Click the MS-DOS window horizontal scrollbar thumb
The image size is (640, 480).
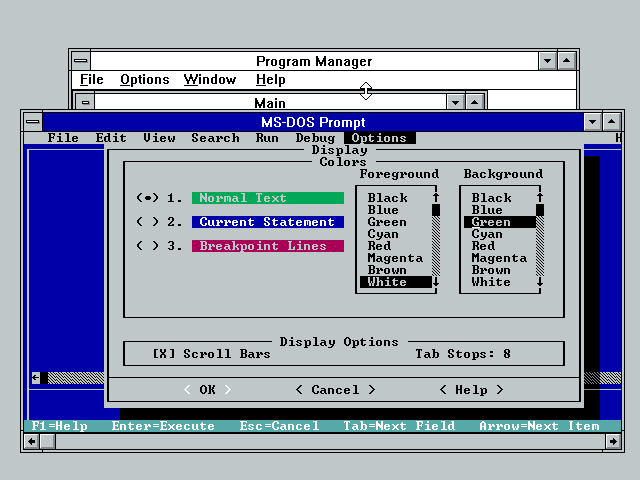pyautogui.click(x=48, y=441)
